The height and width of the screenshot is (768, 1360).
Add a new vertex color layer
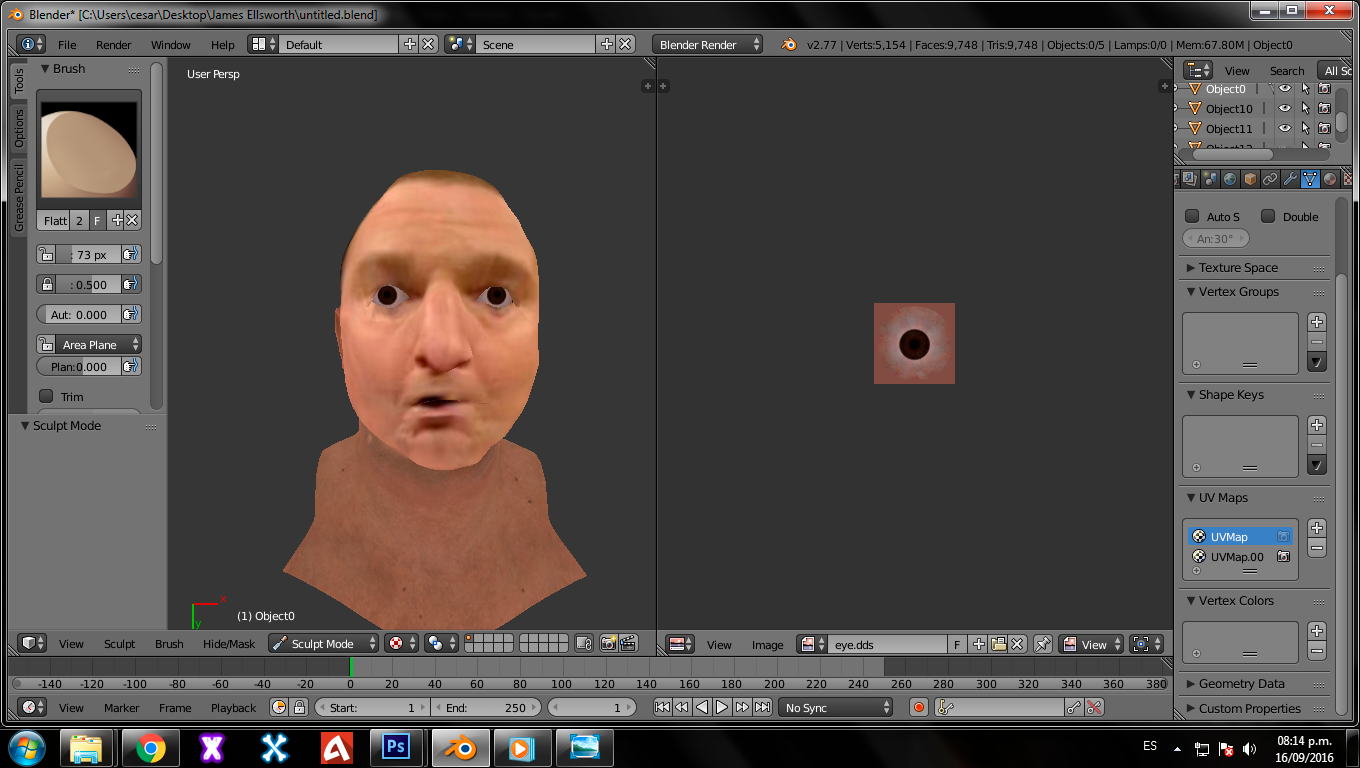click(1317, 631)
